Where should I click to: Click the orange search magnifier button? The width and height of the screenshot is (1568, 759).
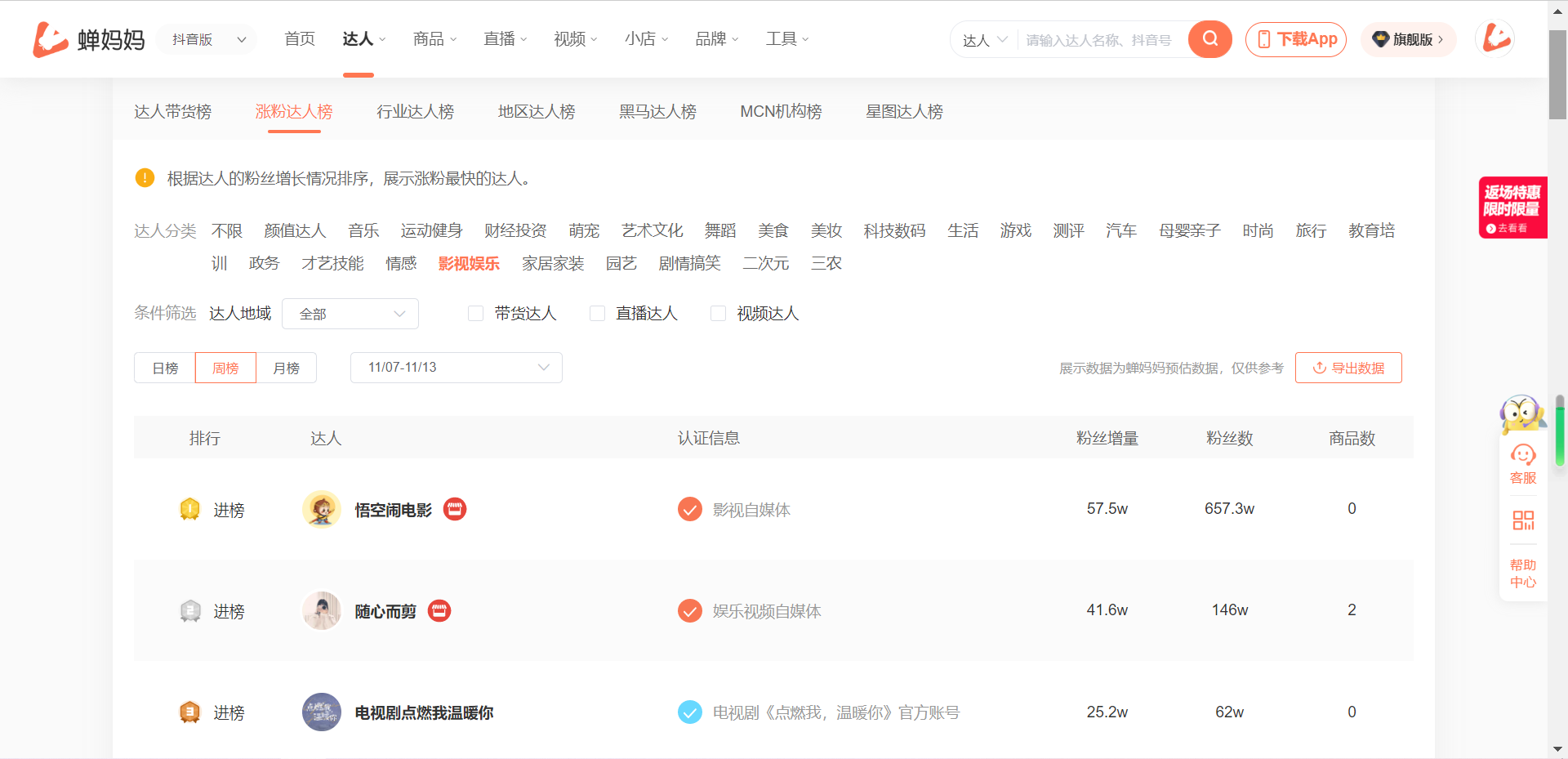pyautogui.click(x=1209, y=39)
